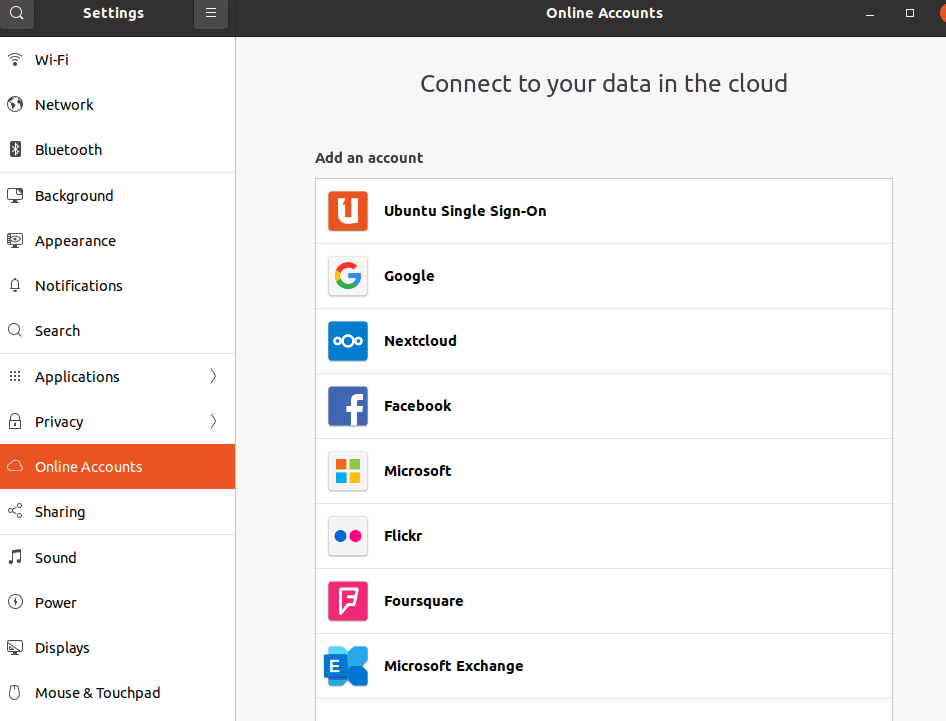Select the Privacy sidebar entry

118,421
